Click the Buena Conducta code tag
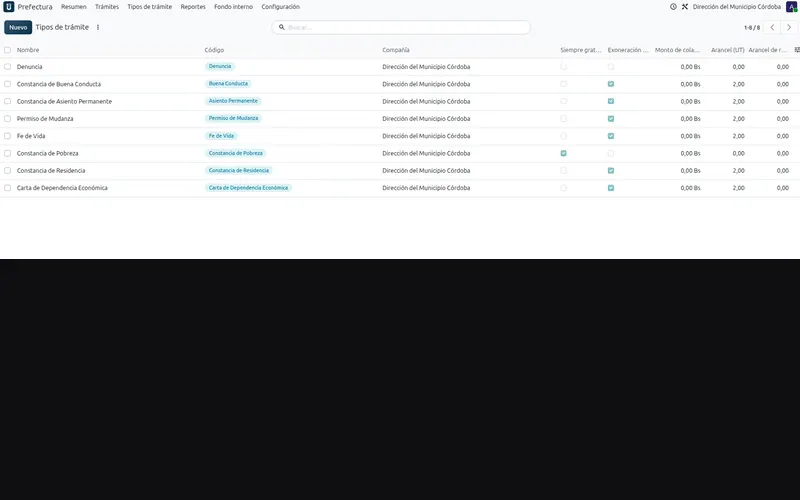This screenshot has width=800, height=500. click(x=228, y=84)
